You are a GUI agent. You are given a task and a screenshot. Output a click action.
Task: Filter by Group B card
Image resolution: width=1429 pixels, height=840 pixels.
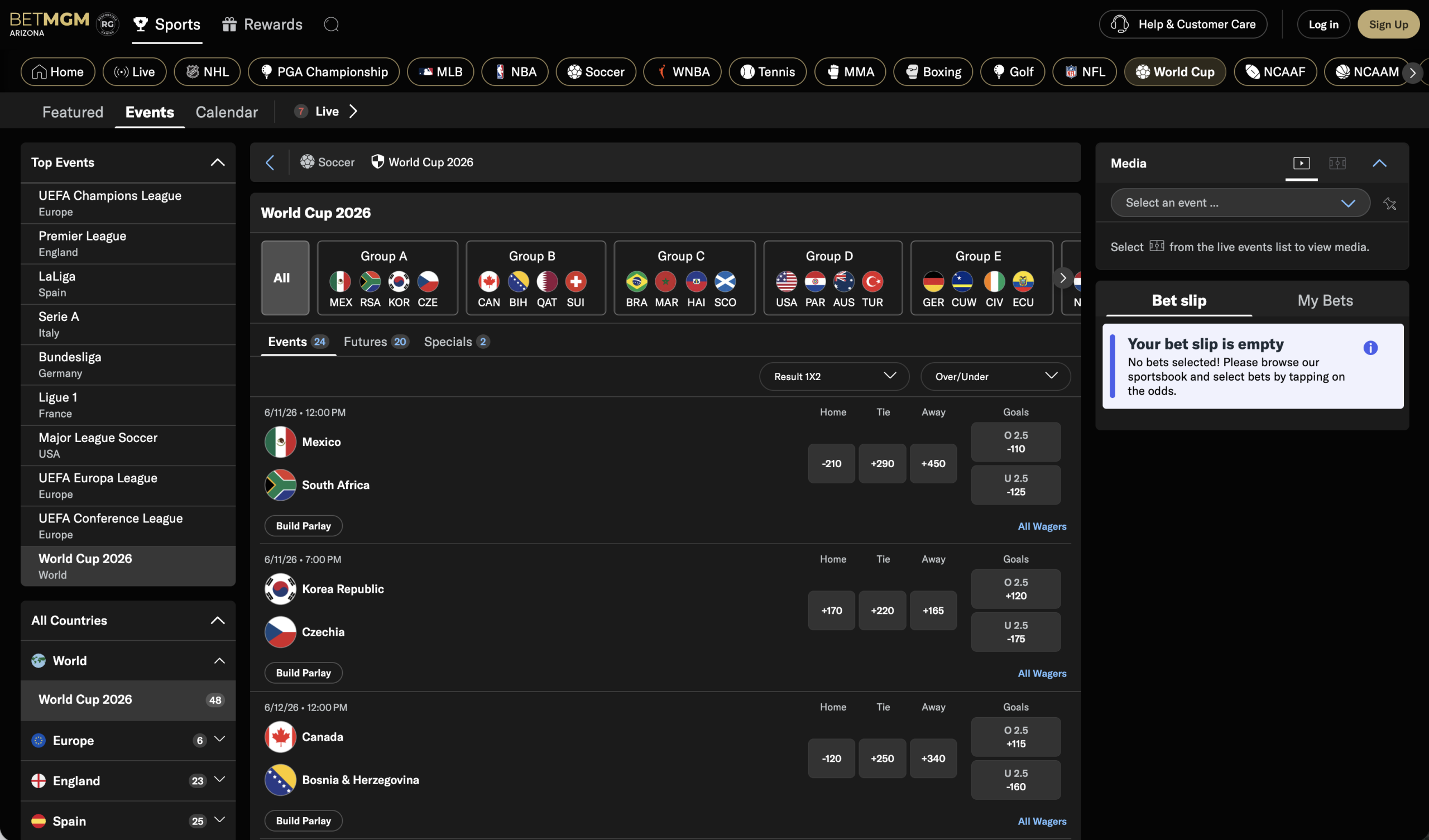[x=536, y=278]
